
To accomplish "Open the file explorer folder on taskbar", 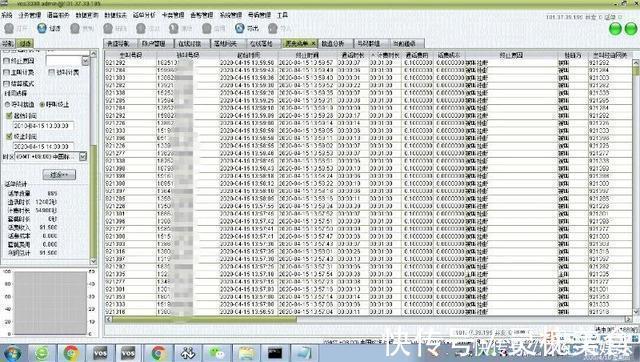I will click(x=246, y=353).
